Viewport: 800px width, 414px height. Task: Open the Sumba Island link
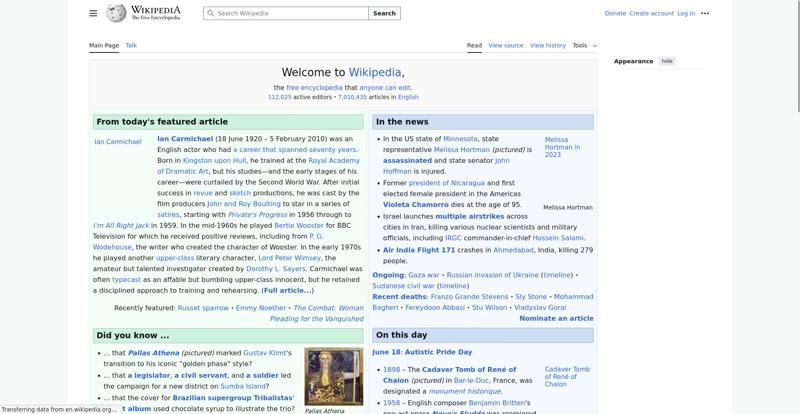pos(243,386)
